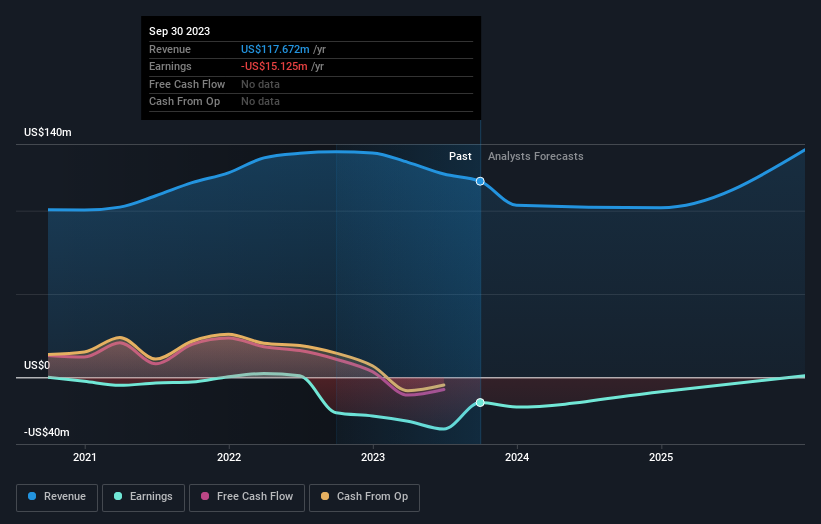Viewport: 821px width, 524px height.
Task: Click the 2024 x-axis label
Action: [x=517, y=457]
